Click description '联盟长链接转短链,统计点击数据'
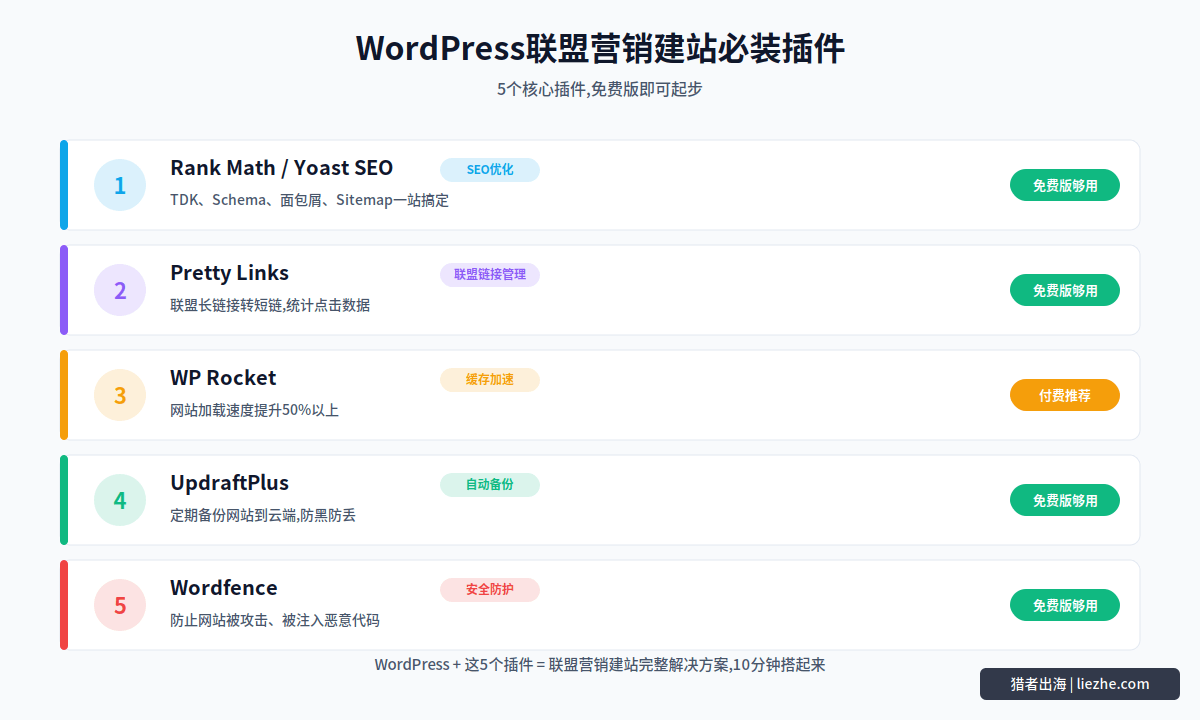This screenshot has height=720, width=1200. tap(270, 305)
